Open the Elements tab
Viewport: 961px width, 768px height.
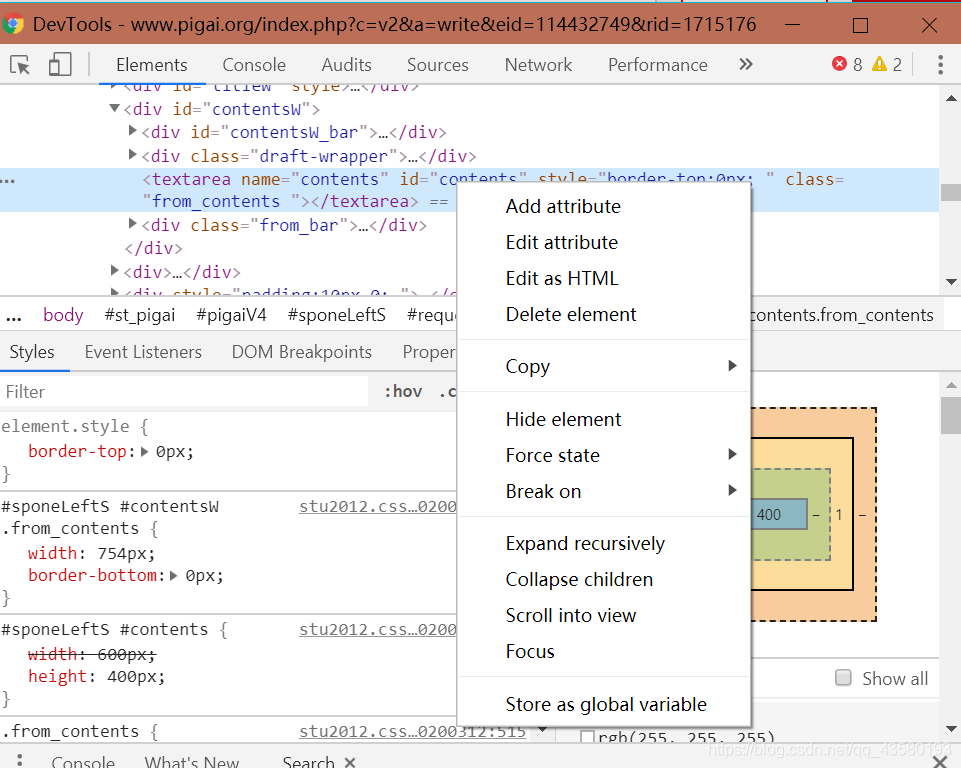point(151,64)
